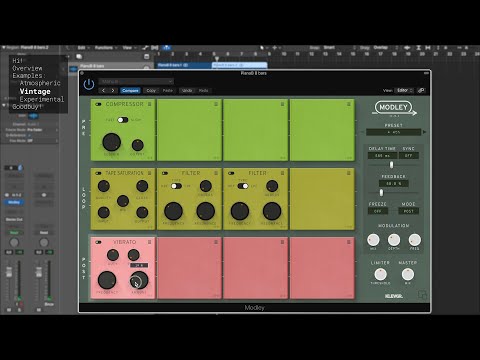
Task: Open menu icon of third empty pink slot
Action: point(282,242)
